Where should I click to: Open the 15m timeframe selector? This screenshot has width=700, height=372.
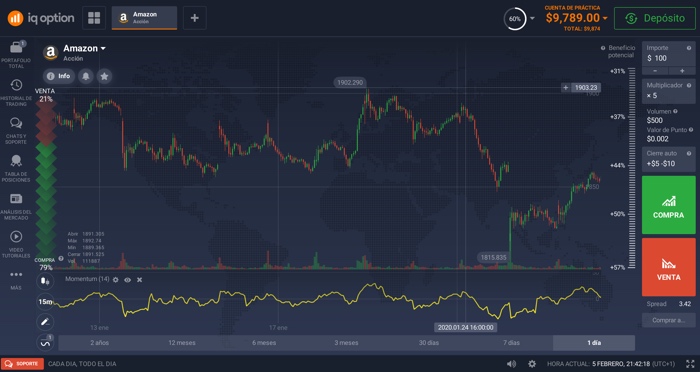click(45, 301)
